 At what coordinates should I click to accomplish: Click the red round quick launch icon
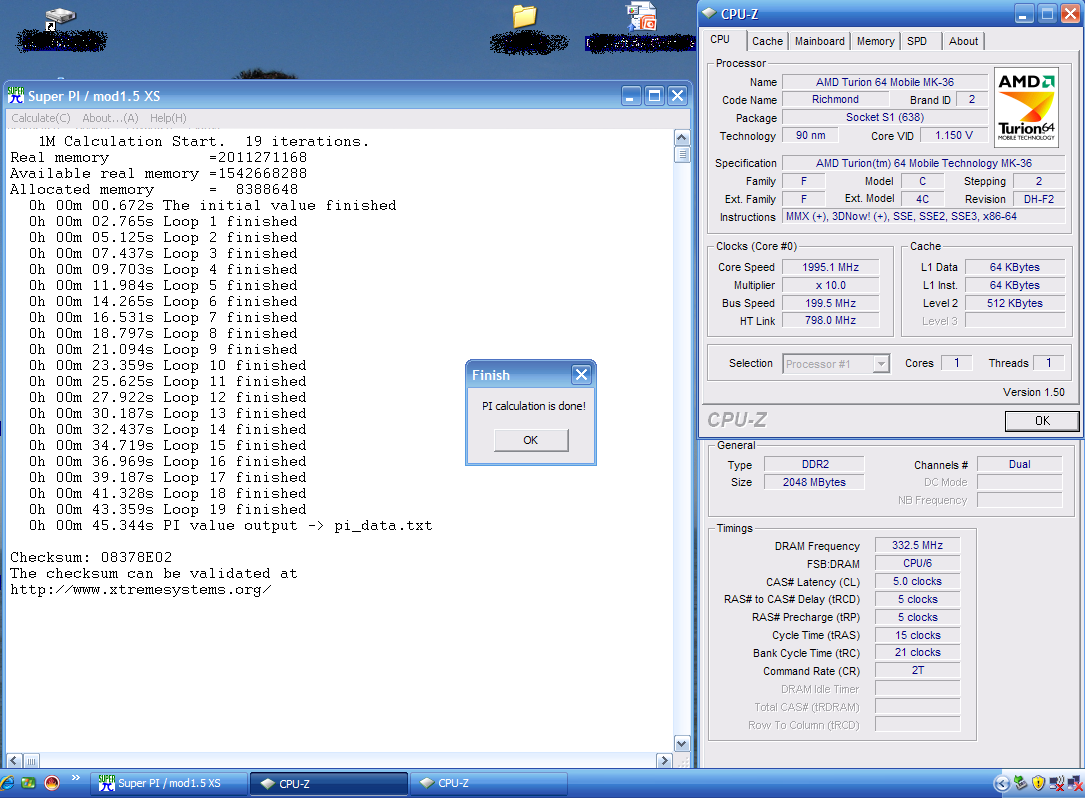52,783
